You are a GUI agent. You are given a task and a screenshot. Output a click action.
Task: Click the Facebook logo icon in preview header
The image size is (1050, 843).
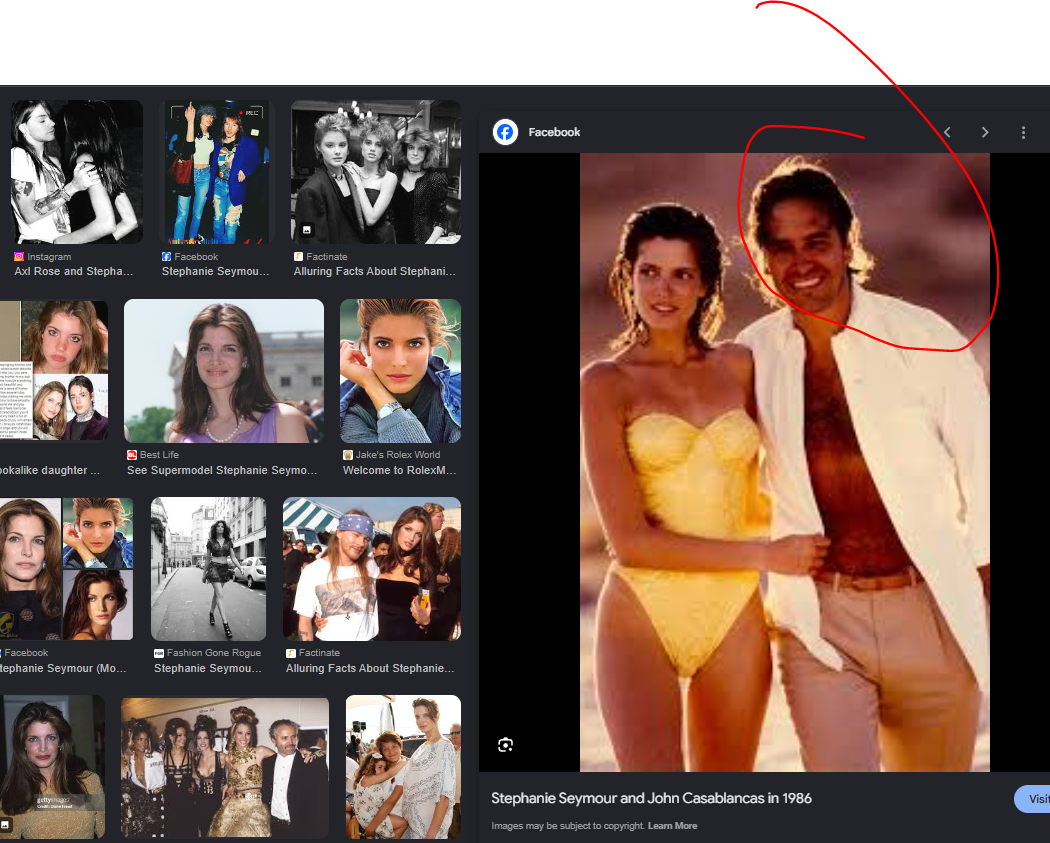[506, 132]
